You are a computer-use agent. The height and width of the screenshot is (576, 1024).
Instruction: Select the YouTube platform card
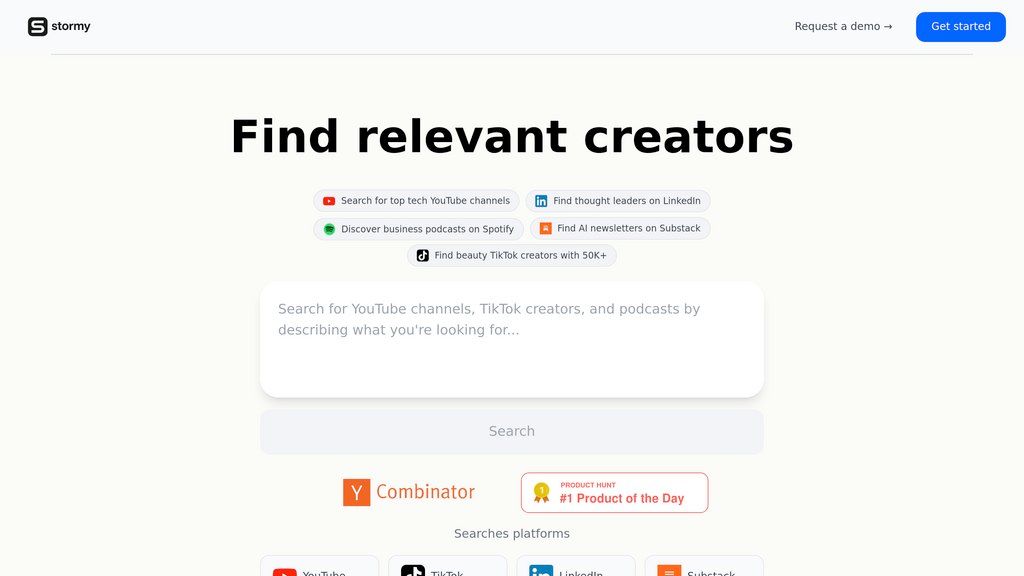point(319,566)
